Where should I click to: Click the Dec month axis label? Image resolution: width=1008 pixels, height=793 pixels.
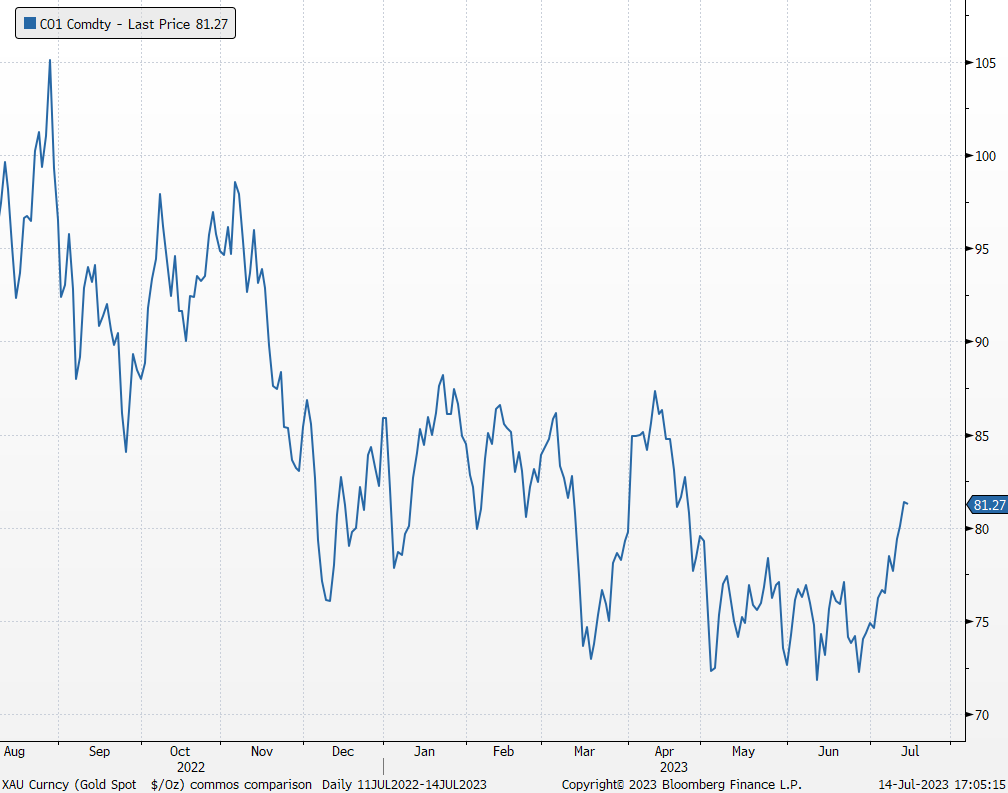pos(343,751)
